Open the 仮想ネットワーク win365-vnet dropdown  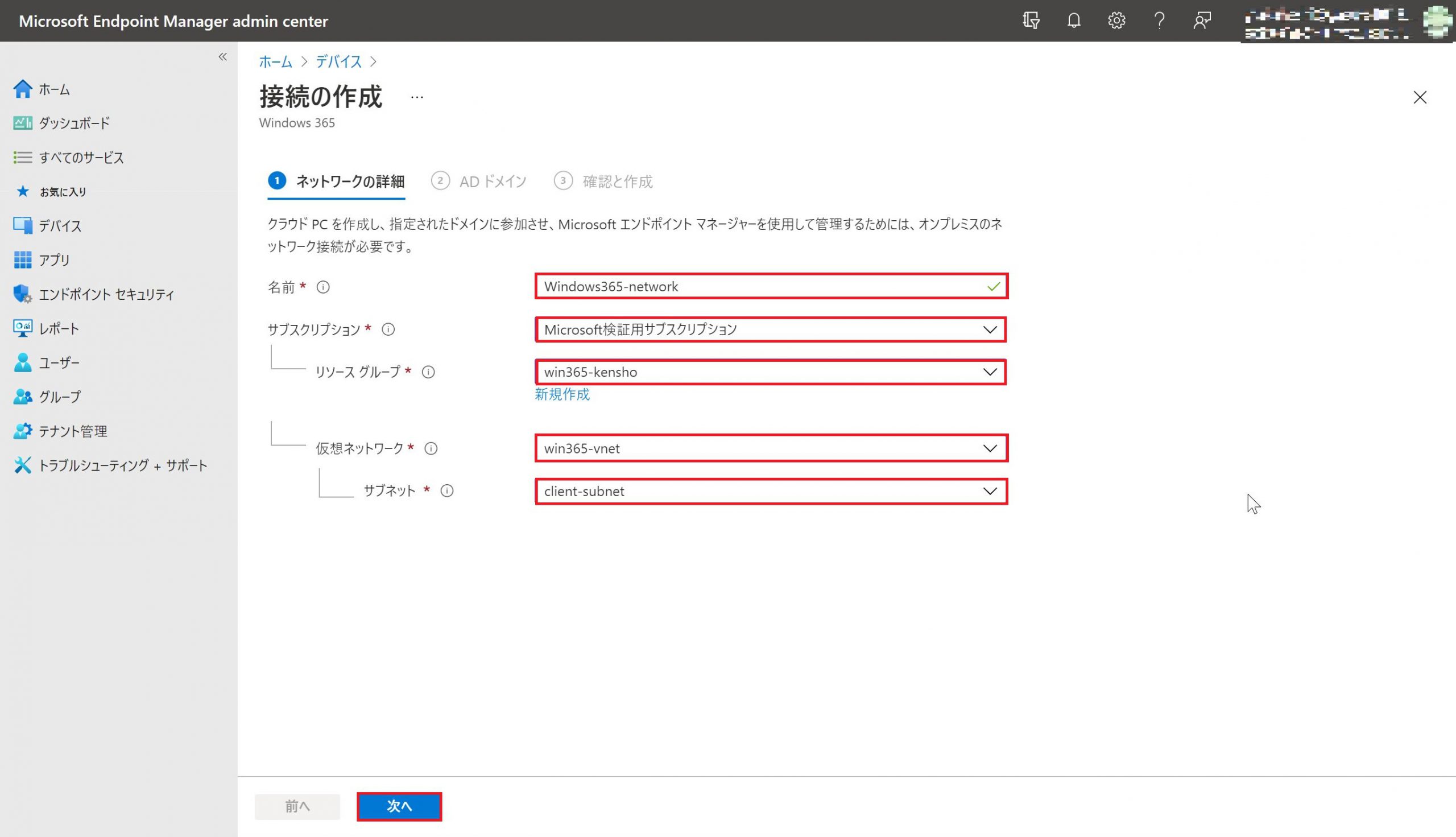pyautogui.click(x=770, y=448)
